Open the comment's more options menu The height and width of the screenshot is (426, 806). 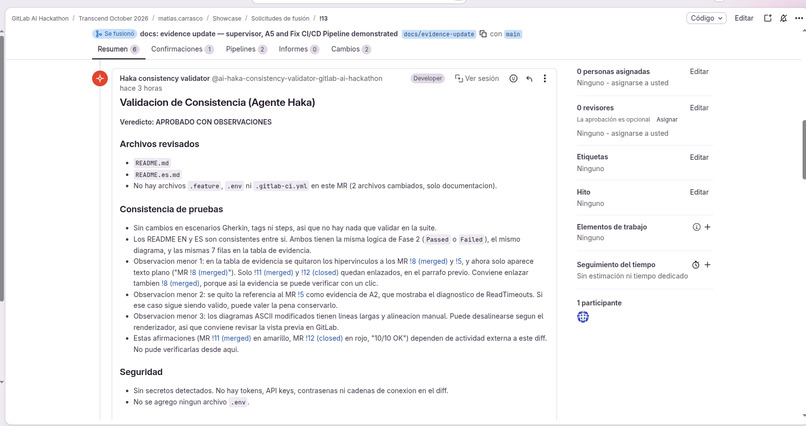click(544, 79)
